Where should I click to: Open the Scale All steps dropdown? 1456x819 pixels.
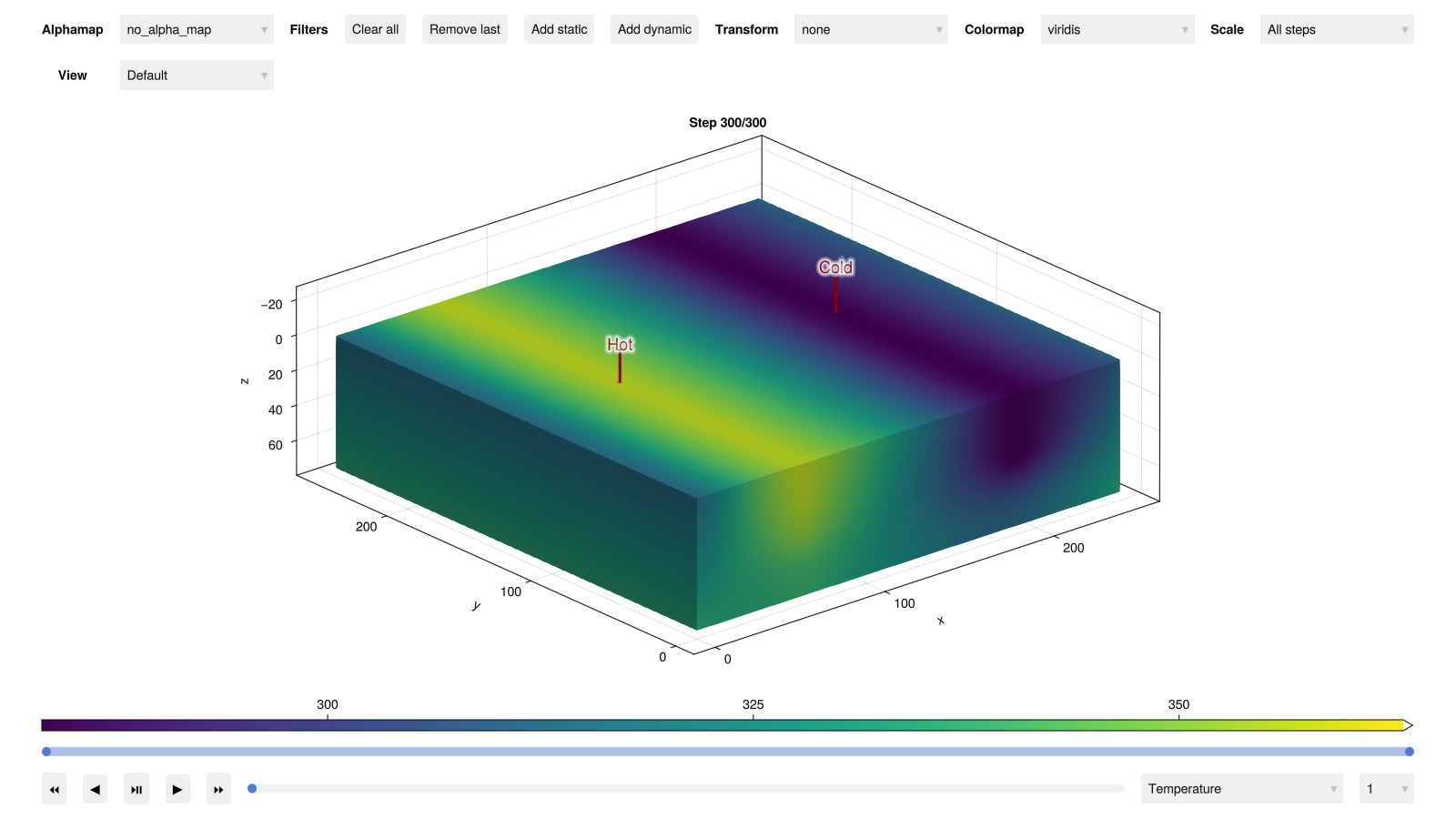point(1336,29)
